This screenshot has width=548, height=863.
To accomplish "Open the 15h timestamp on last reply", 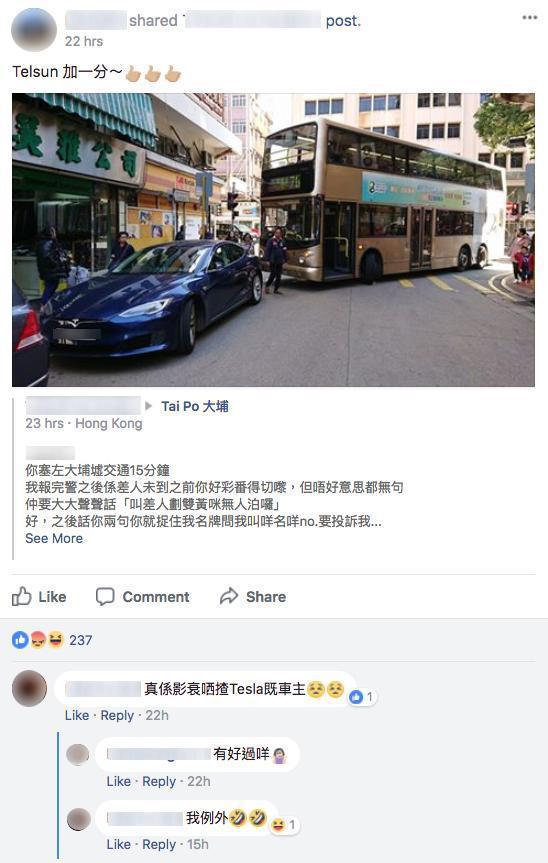I will [x=198, y=844].
